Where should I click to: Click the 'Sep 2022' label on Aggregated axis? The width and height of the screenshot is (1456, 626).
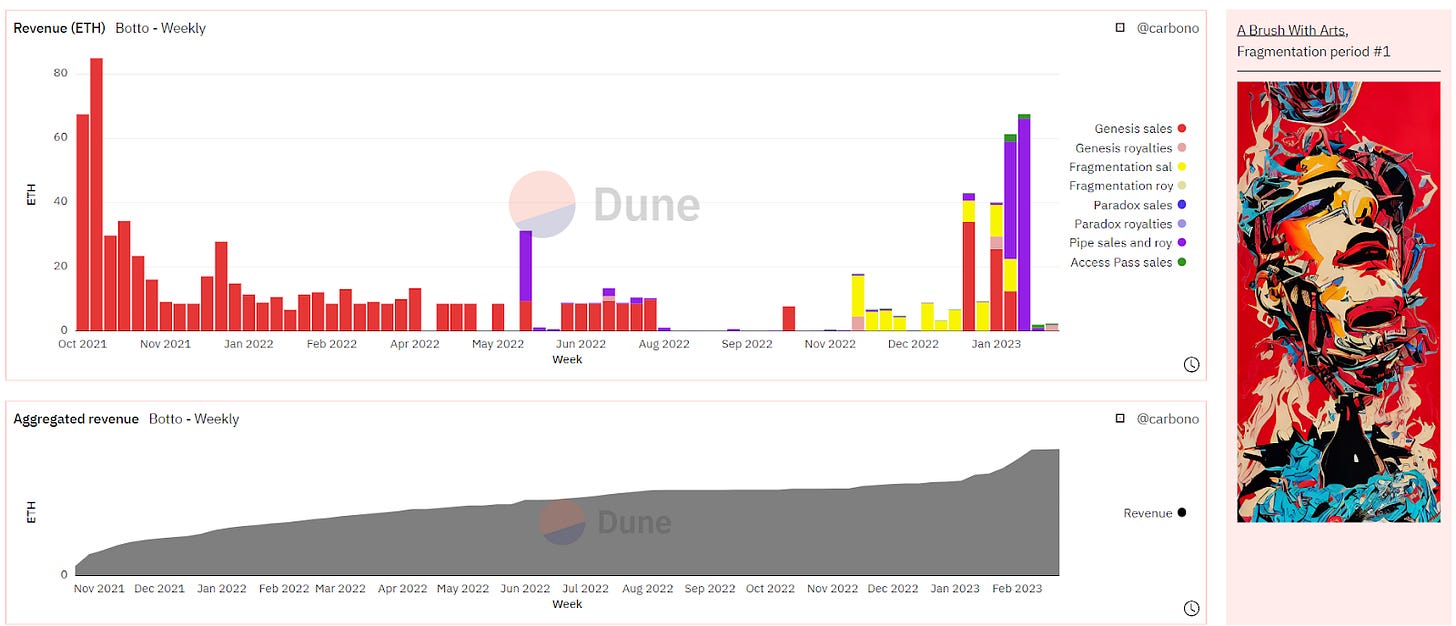pyautogui.click(x=709, y=589)
